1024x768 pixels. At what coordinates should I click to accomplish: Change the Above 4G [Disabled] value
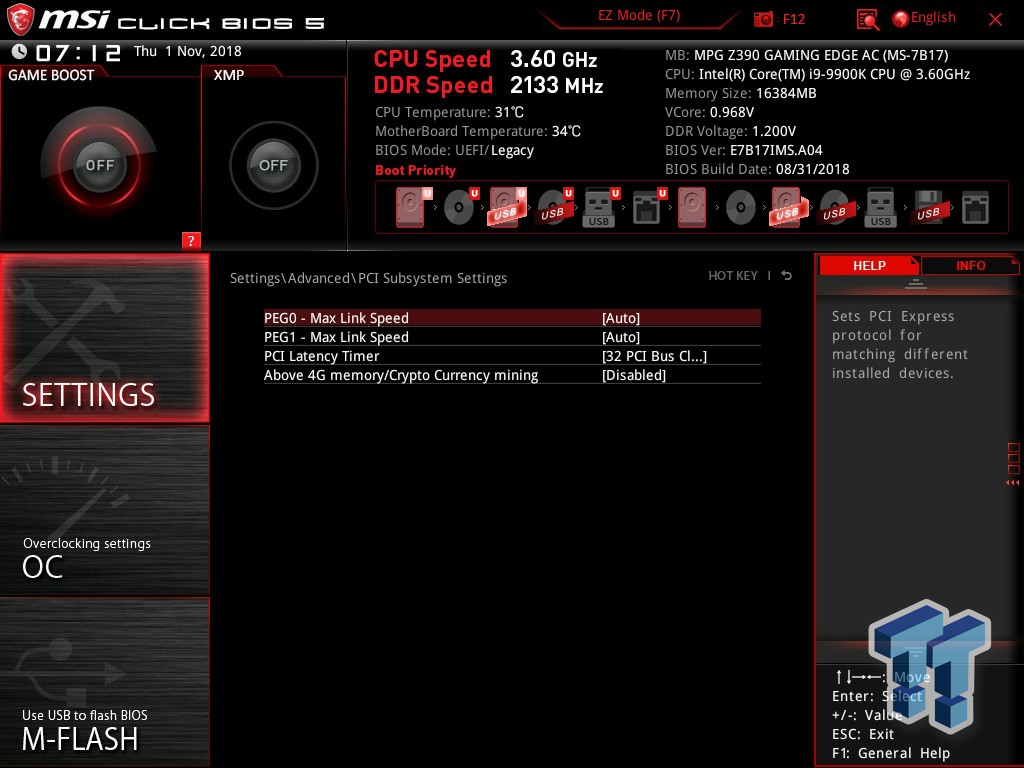pyautogui.click(x=634, y=375)
